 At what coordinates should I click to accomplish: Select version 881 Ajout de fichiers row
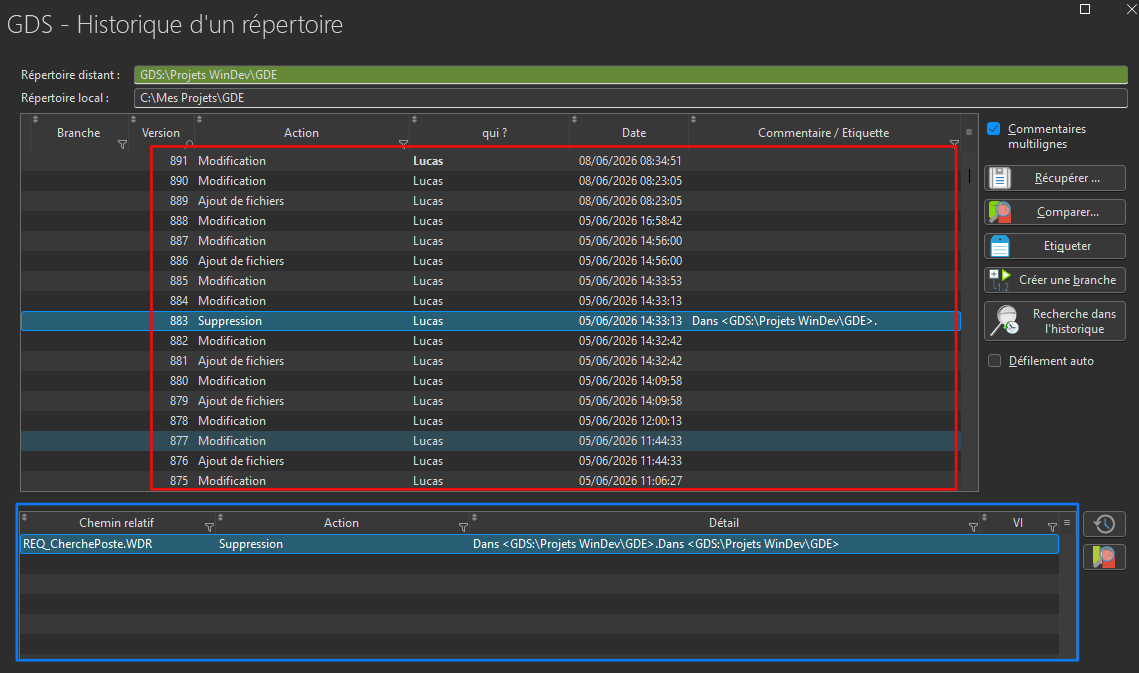click(491, 360)
